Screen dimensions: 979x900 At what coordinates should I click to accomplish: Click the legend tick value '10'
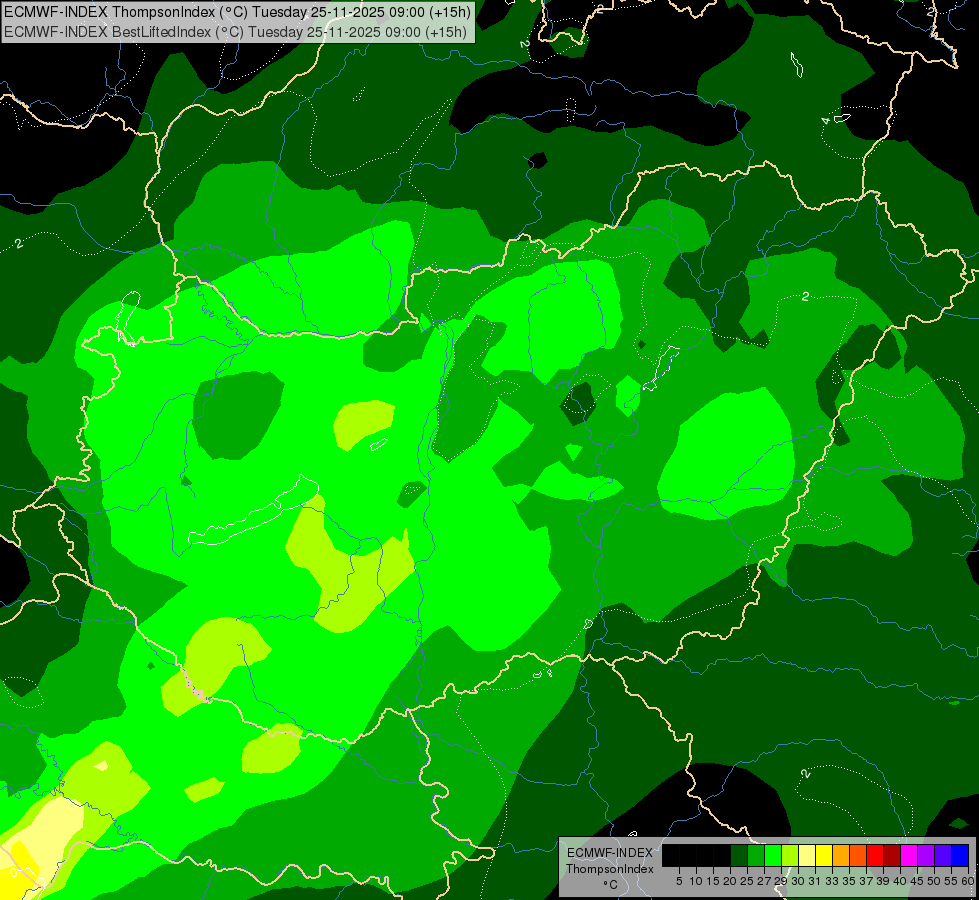coord(696,881)
